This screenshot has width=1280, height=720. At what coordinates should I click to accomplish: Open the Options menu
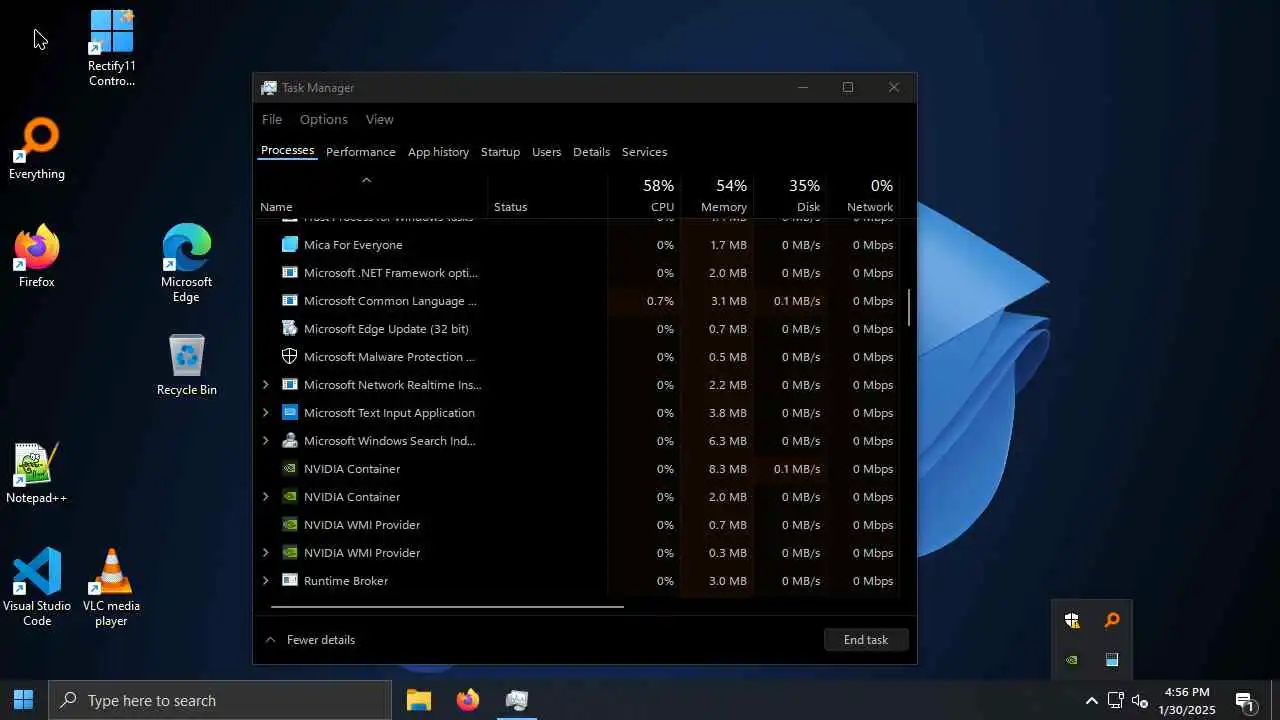[x=324, y=119]
